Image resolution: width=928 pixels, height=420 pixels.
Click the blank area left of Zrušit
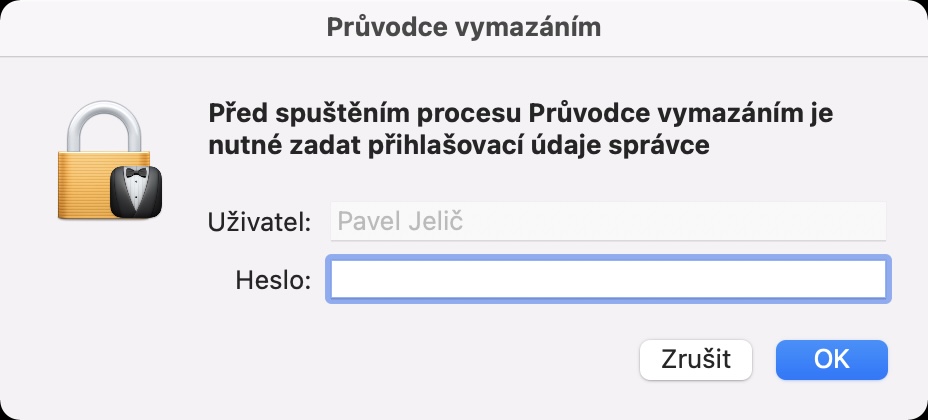coord(400,359)
